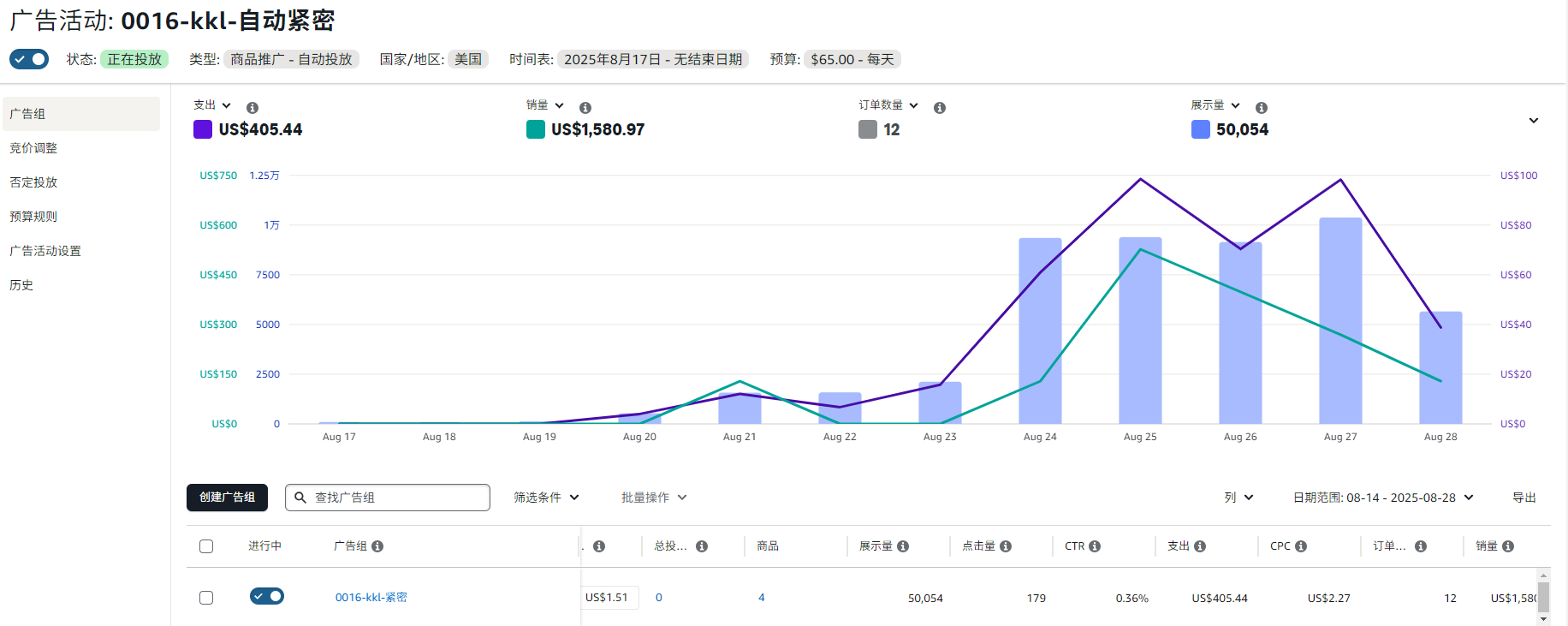Open the 筛选条件 filter dropdown
Screen dimensions: 1568x626
pyautogui.click(x=546, y=498)
